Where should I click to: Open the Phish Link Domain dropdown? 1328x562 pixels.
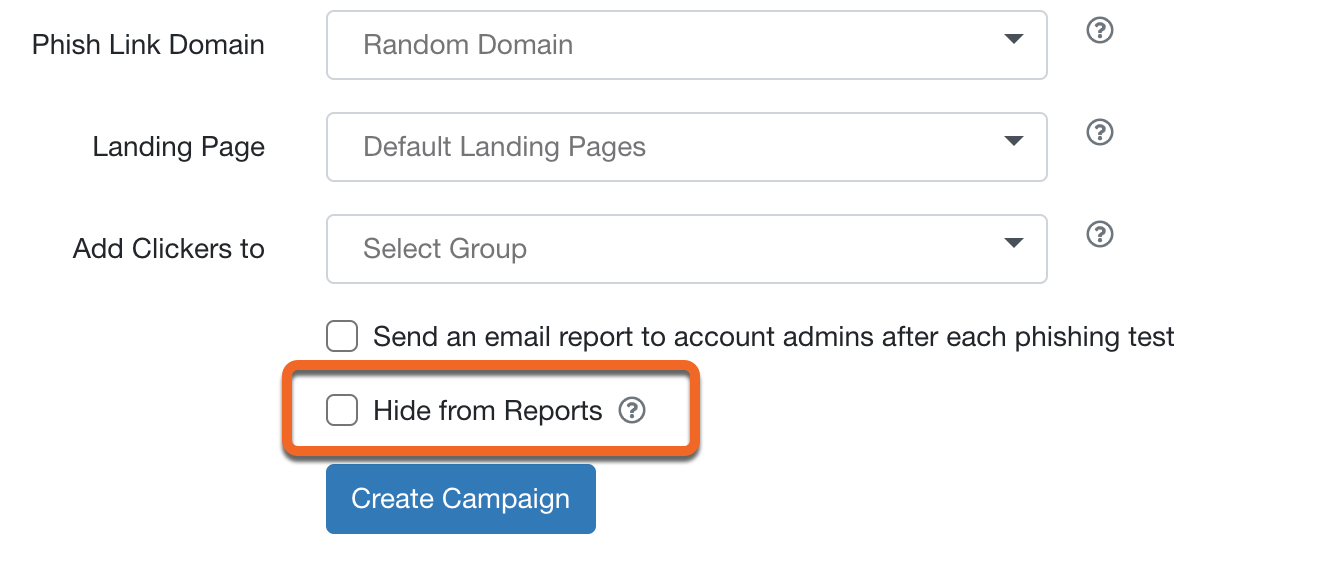click(686, 45)
